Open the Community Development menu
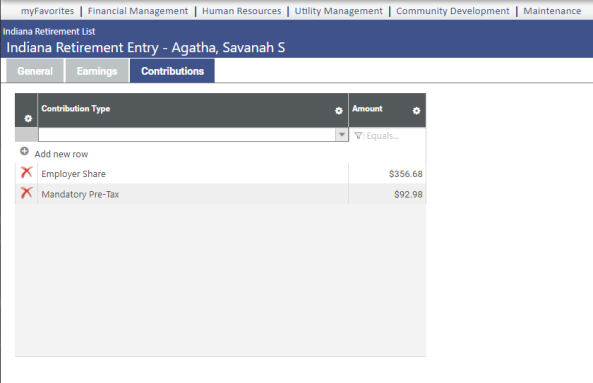 453,11
